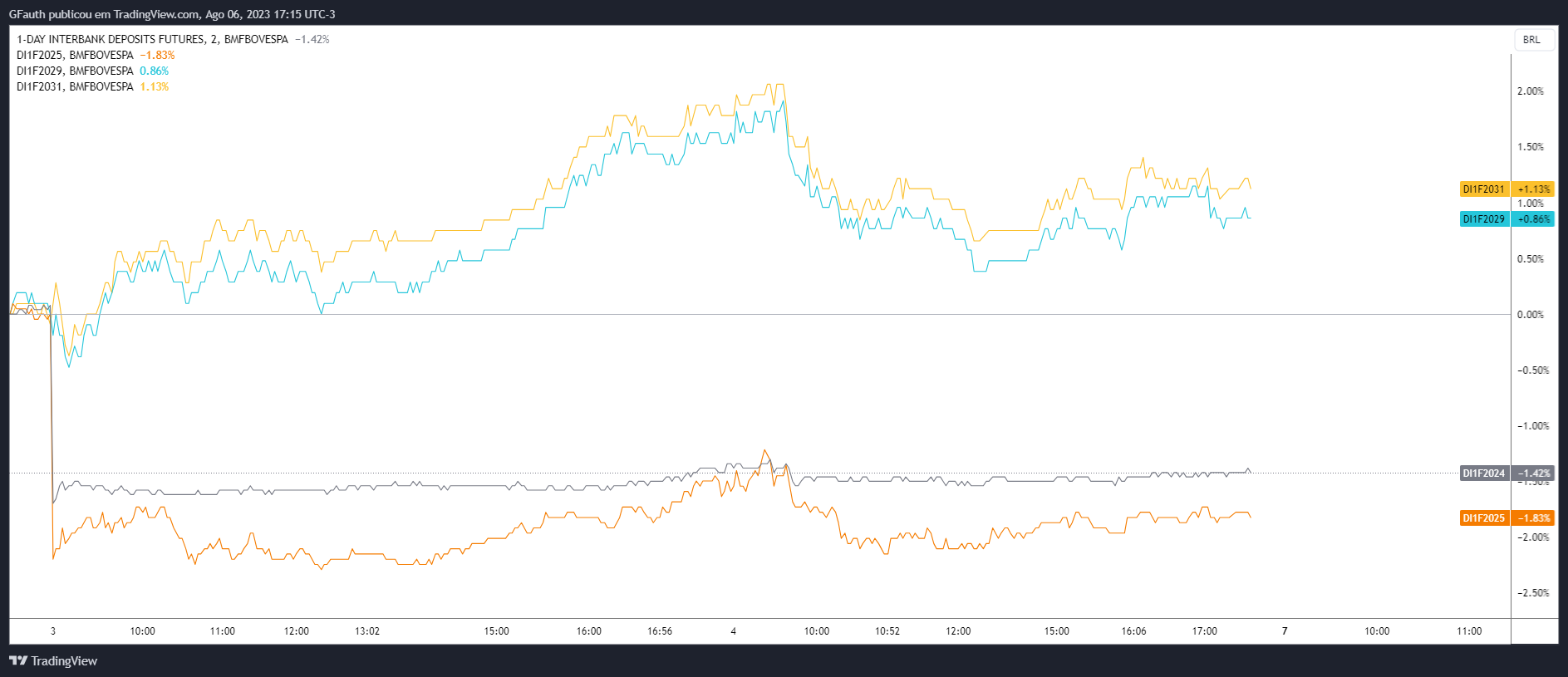
Task: Click the day 3 marker on time axis
Action: [x=53, y=631]
